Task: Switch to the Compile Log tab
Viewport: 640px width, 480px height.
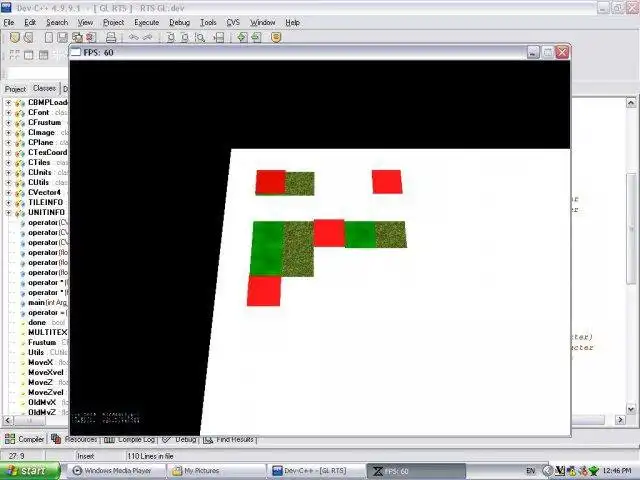Action: (x=130, y=440)
